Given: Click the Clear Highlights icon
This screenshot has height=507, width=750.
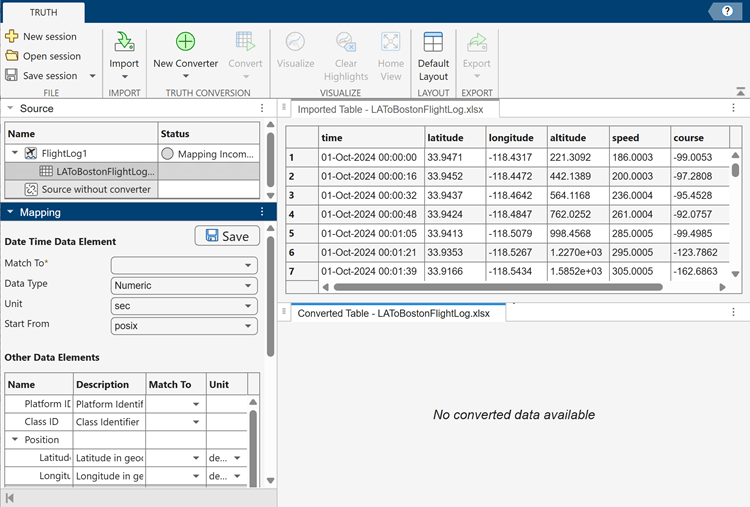Looking at the screenshot, I should point(345,42).
